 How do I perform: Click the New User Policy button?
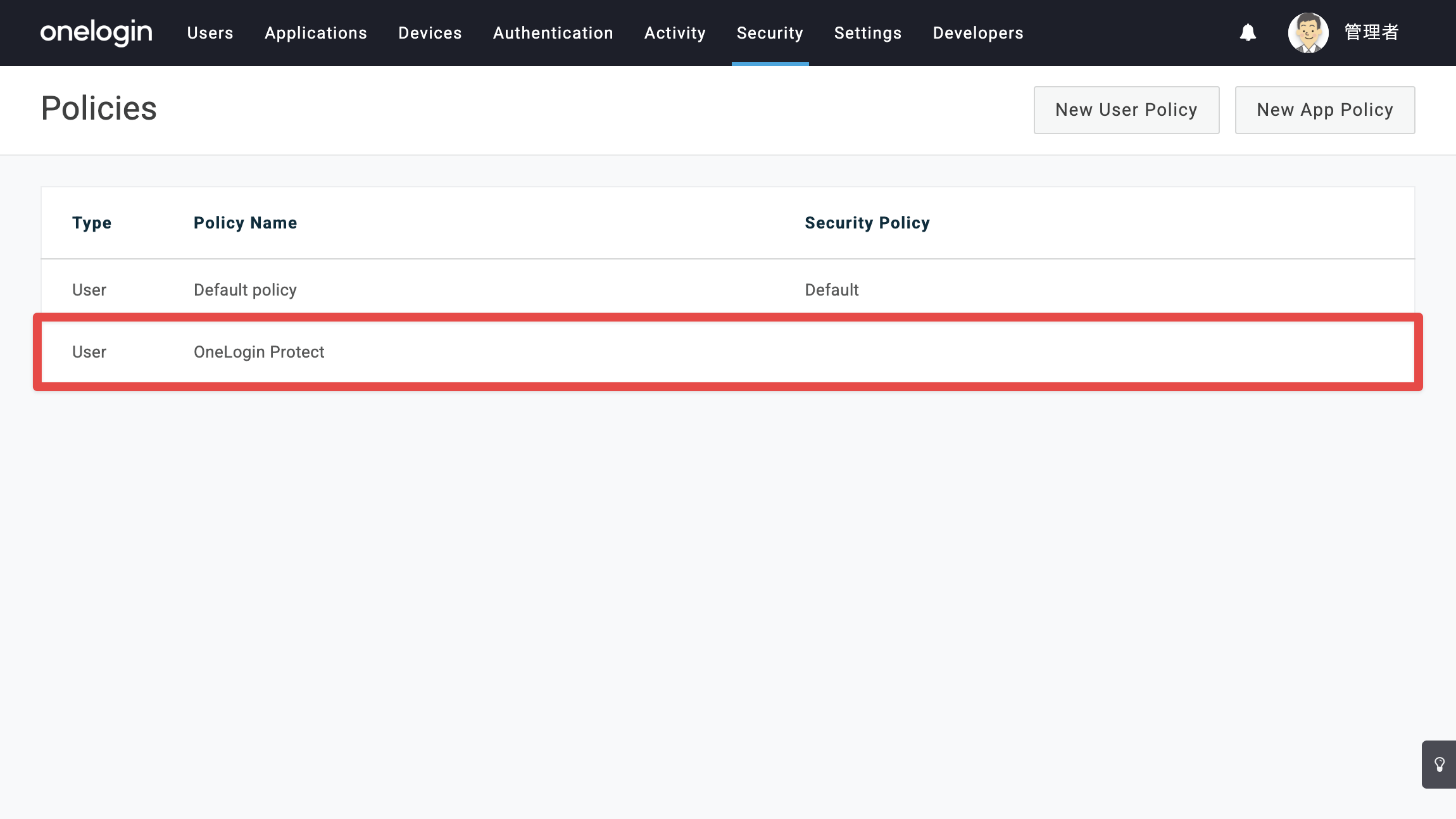1126,110
